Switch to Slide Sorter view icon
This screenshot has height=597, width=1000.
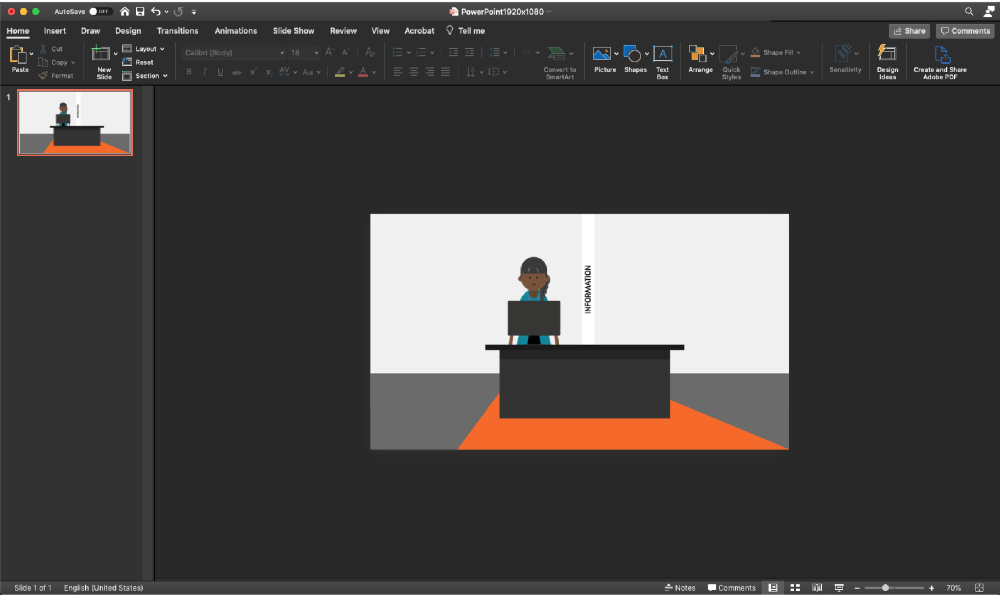click(795, 587)
